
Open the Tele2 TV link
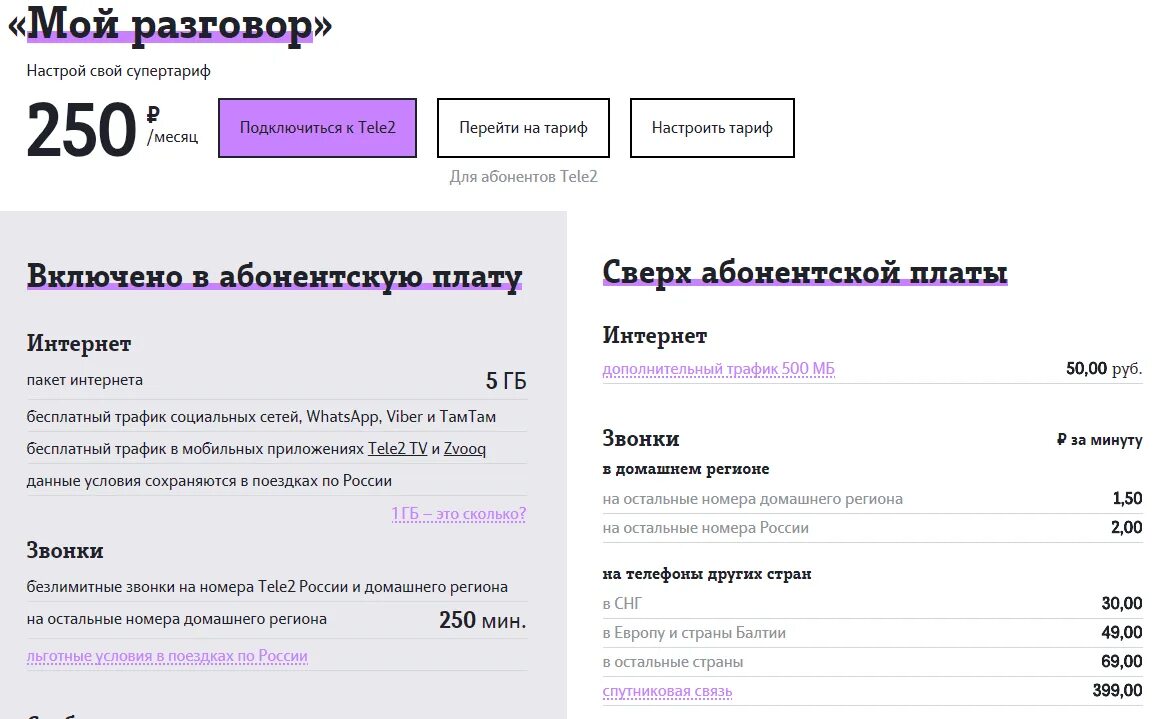(x=395, y=448)
